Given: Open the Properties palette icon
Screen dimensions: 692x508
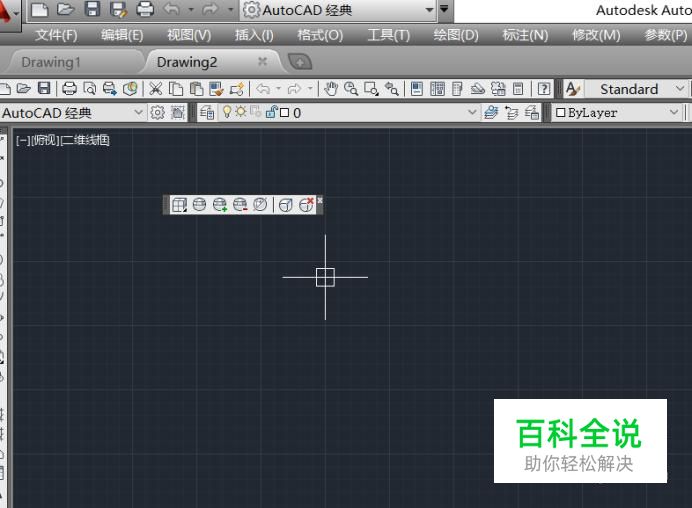Looking at the screenshot, I should pos(417,89).
